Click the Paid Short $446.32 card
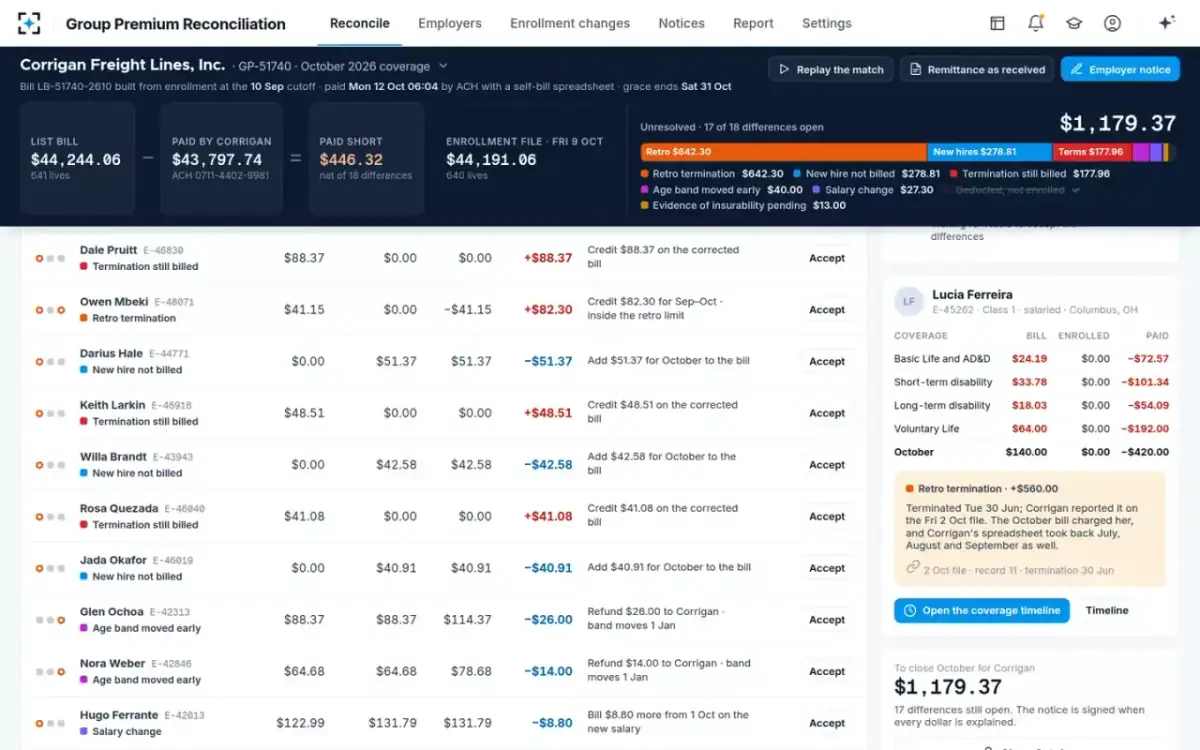This screenshot has width=1200, height=750. 366,158
